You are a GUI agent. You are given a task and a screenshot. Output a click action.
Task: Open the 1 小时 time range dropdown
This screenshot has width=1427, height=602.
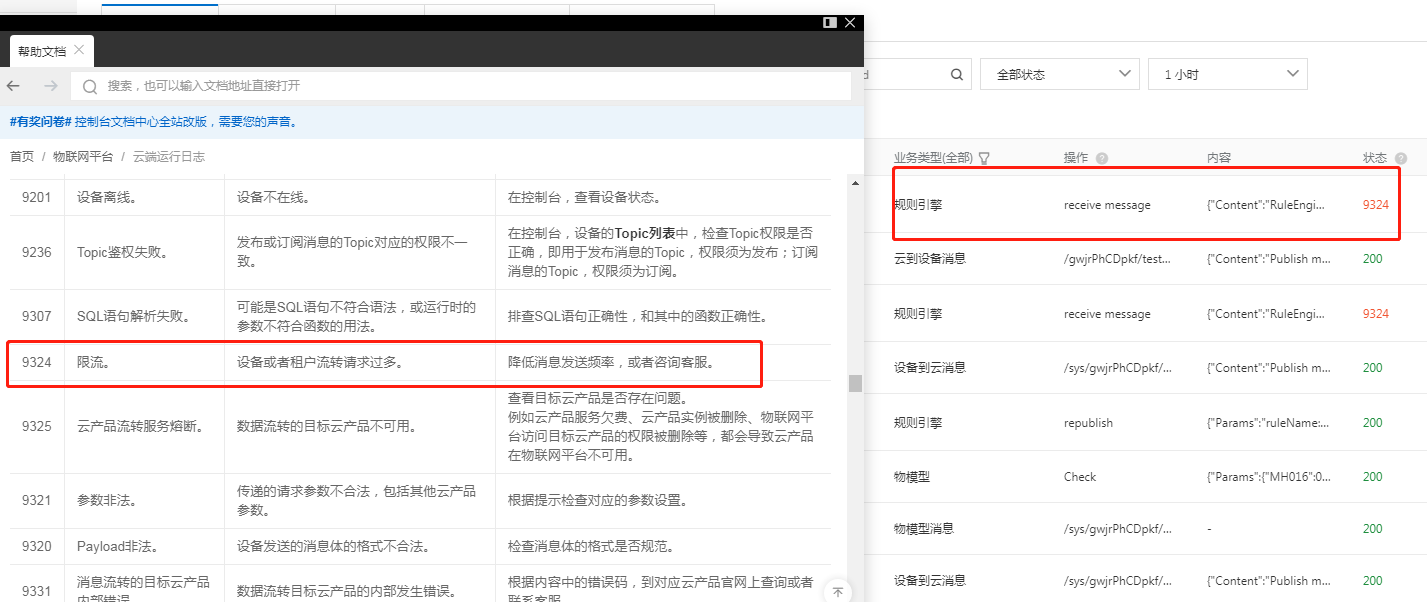coord(1228,74)
